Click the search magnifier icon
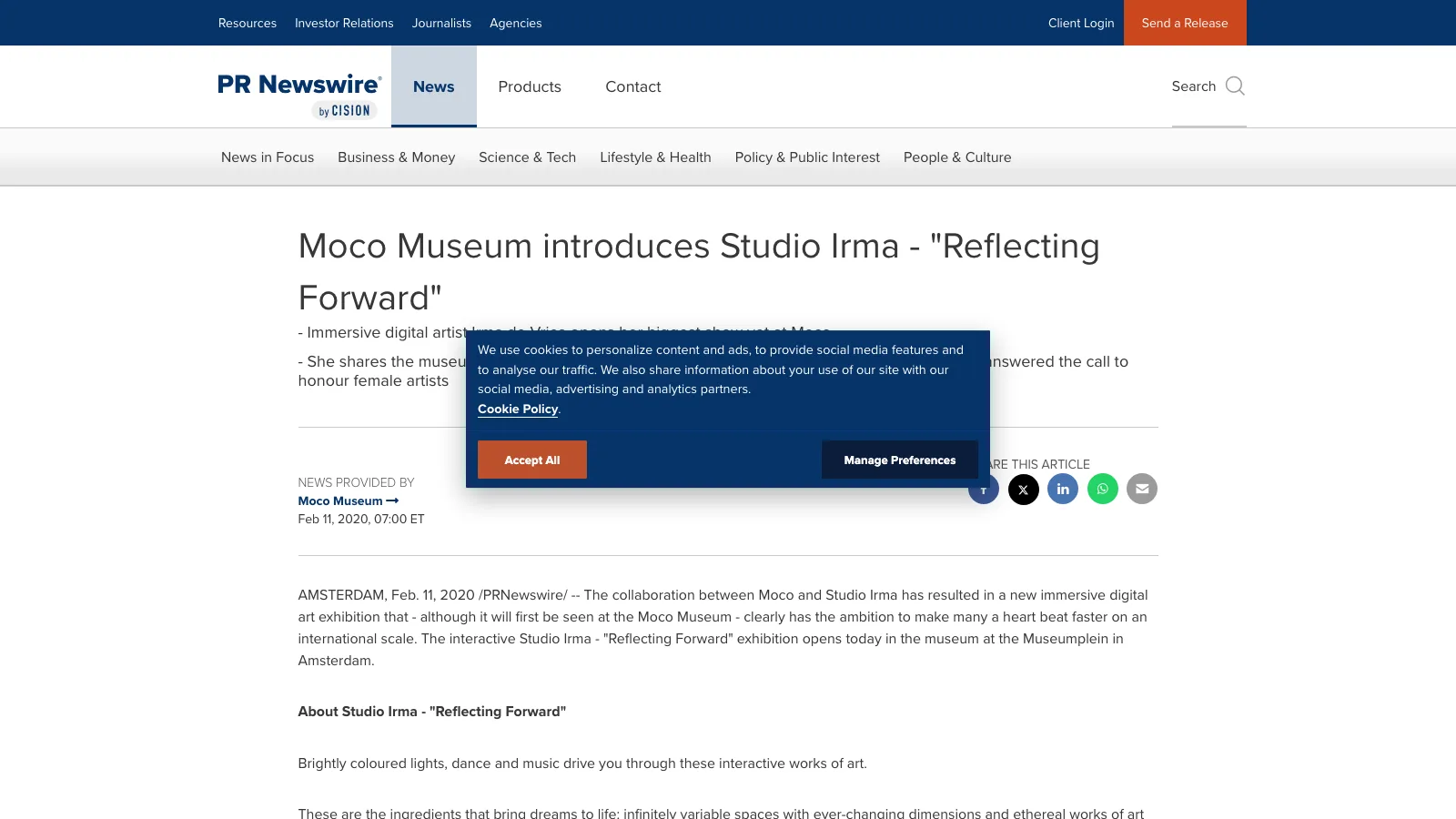This screenshot has height=819, width=1456. pos(1235,86)
